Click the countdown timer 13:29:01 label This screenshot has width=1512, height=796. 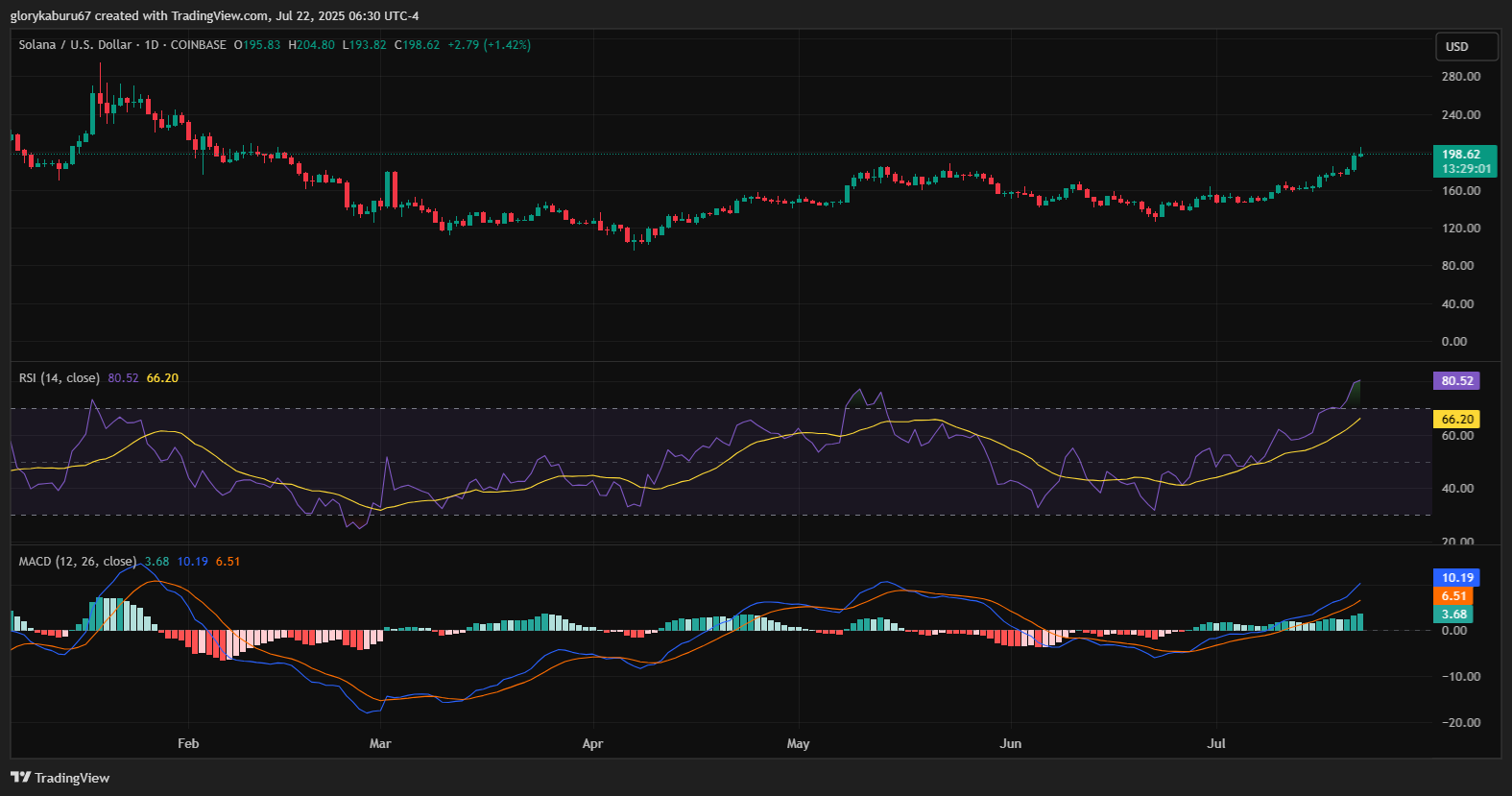tap(1466, 169)
